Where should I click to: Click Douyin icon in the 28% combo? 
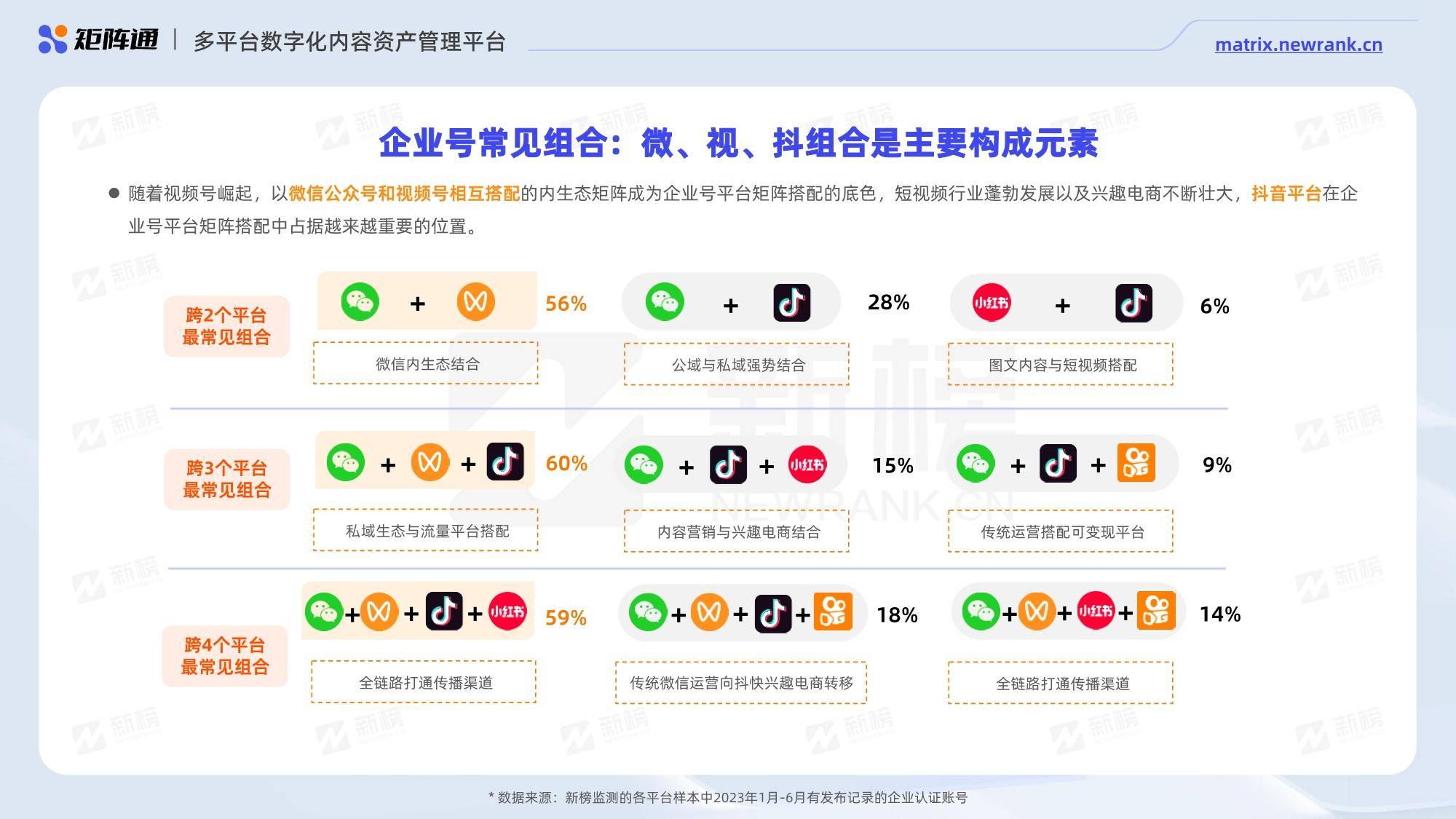[x=792, y=303]
